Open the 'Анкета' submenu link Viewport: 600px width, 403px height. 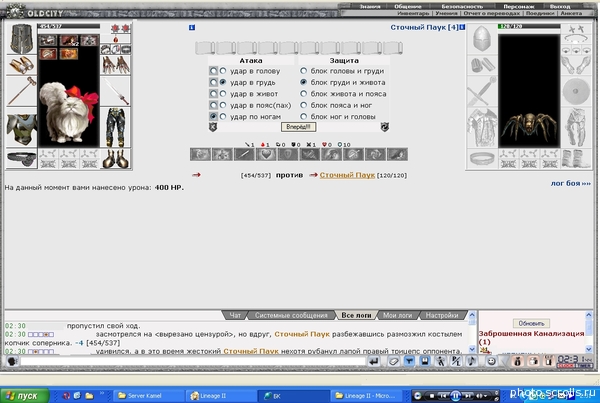571,13
